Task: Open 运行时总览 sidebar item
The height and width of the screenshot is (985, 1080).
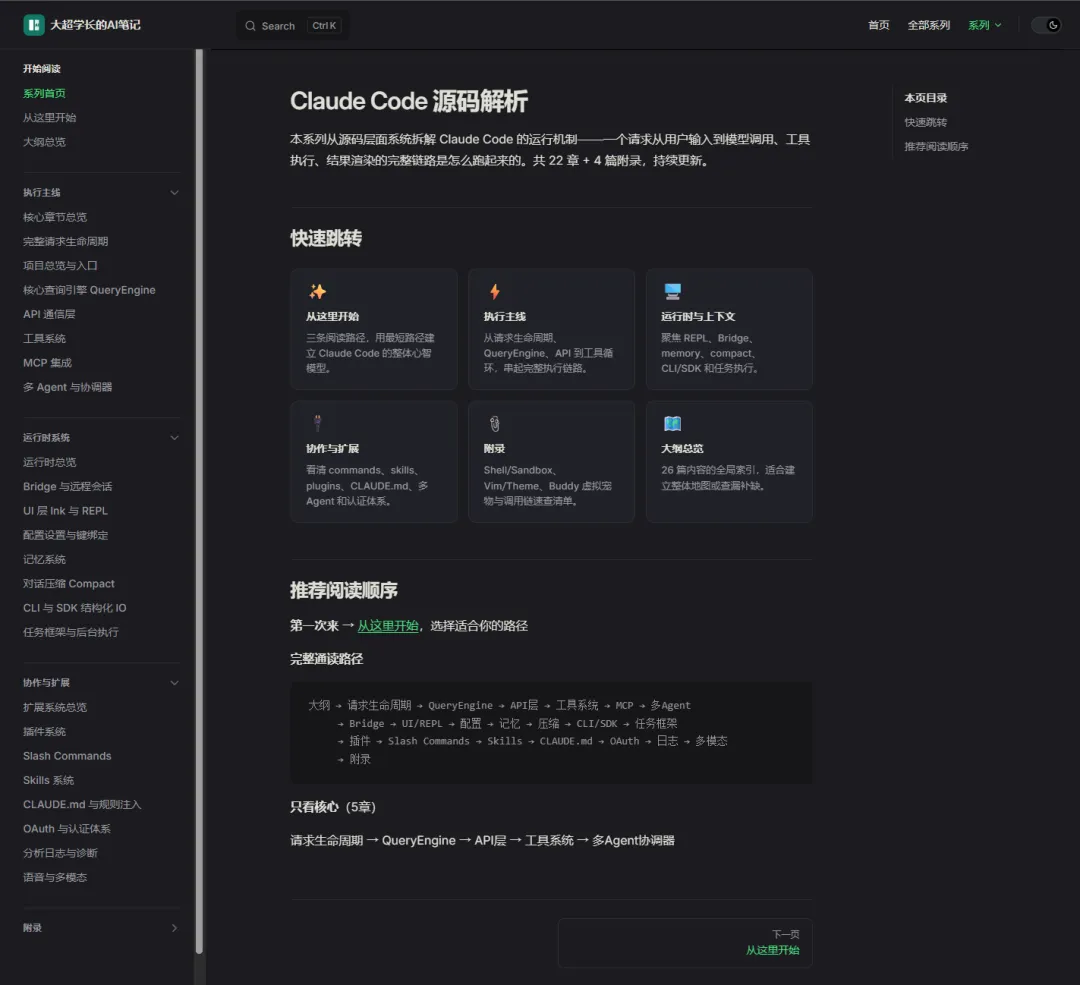Action: [50, 462]
